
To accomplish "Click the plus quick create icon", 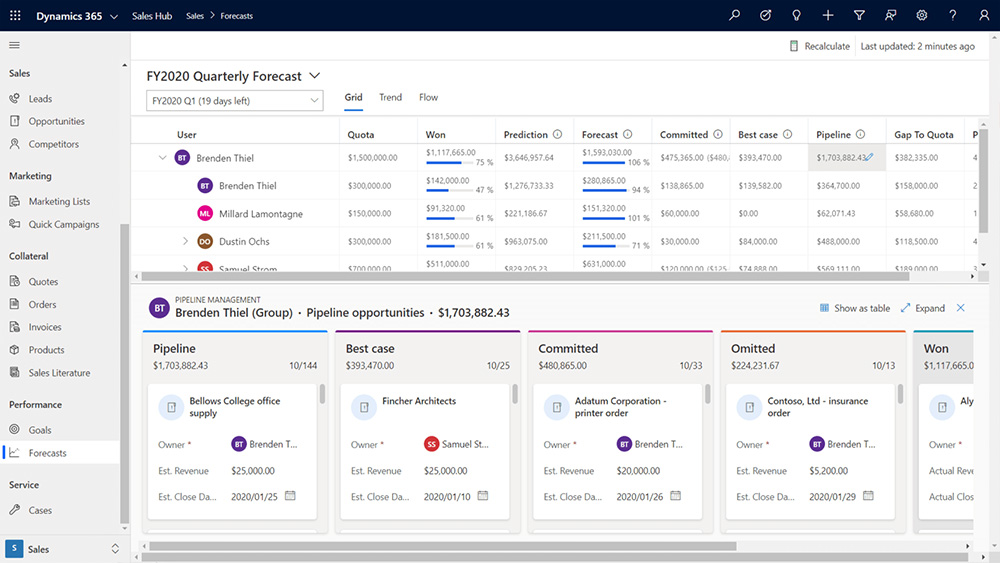I will tap(828, 15).
